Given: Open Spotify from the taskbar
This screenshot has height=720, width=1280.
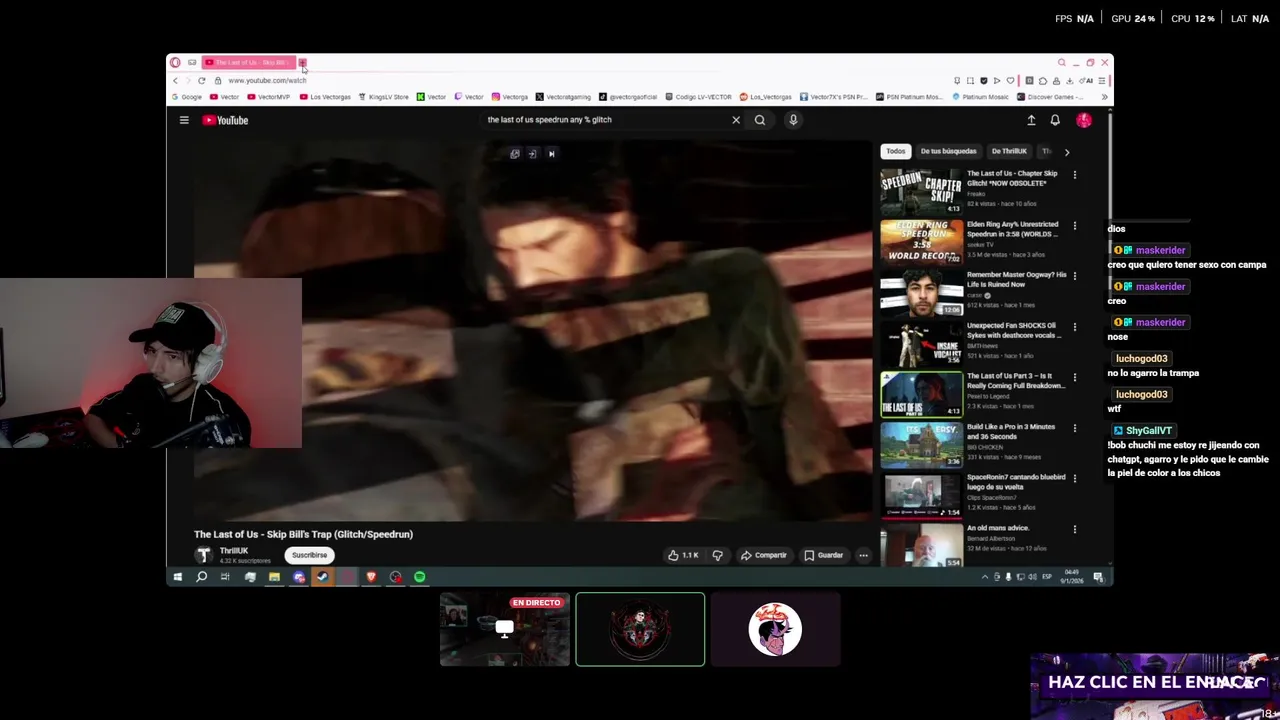Looking at the screenshot, I should click(420, 577).
